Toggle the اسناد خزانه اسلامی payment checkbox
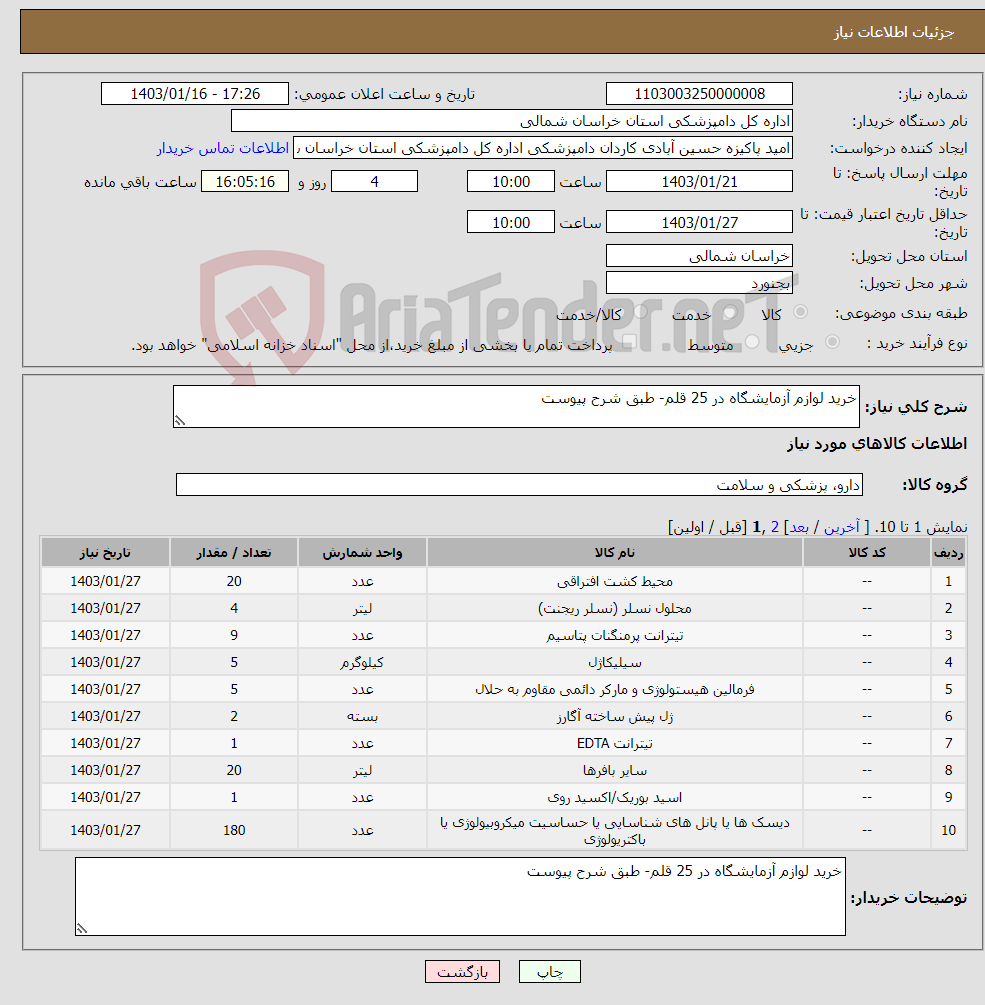 [x=629, y=342]
